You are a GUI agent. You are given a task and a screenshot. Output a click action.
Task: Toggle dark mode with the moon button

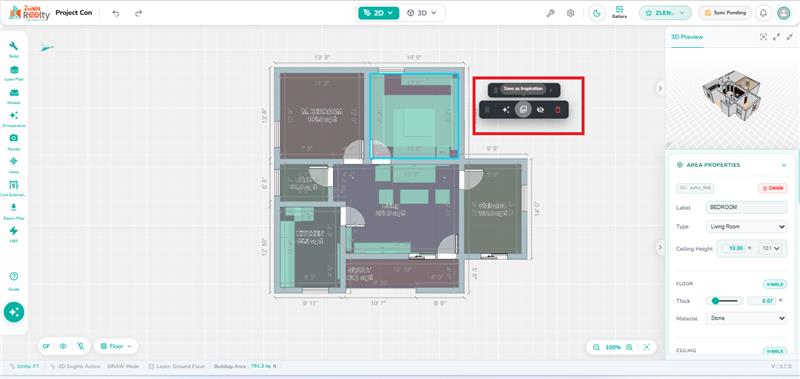[597, 13]
